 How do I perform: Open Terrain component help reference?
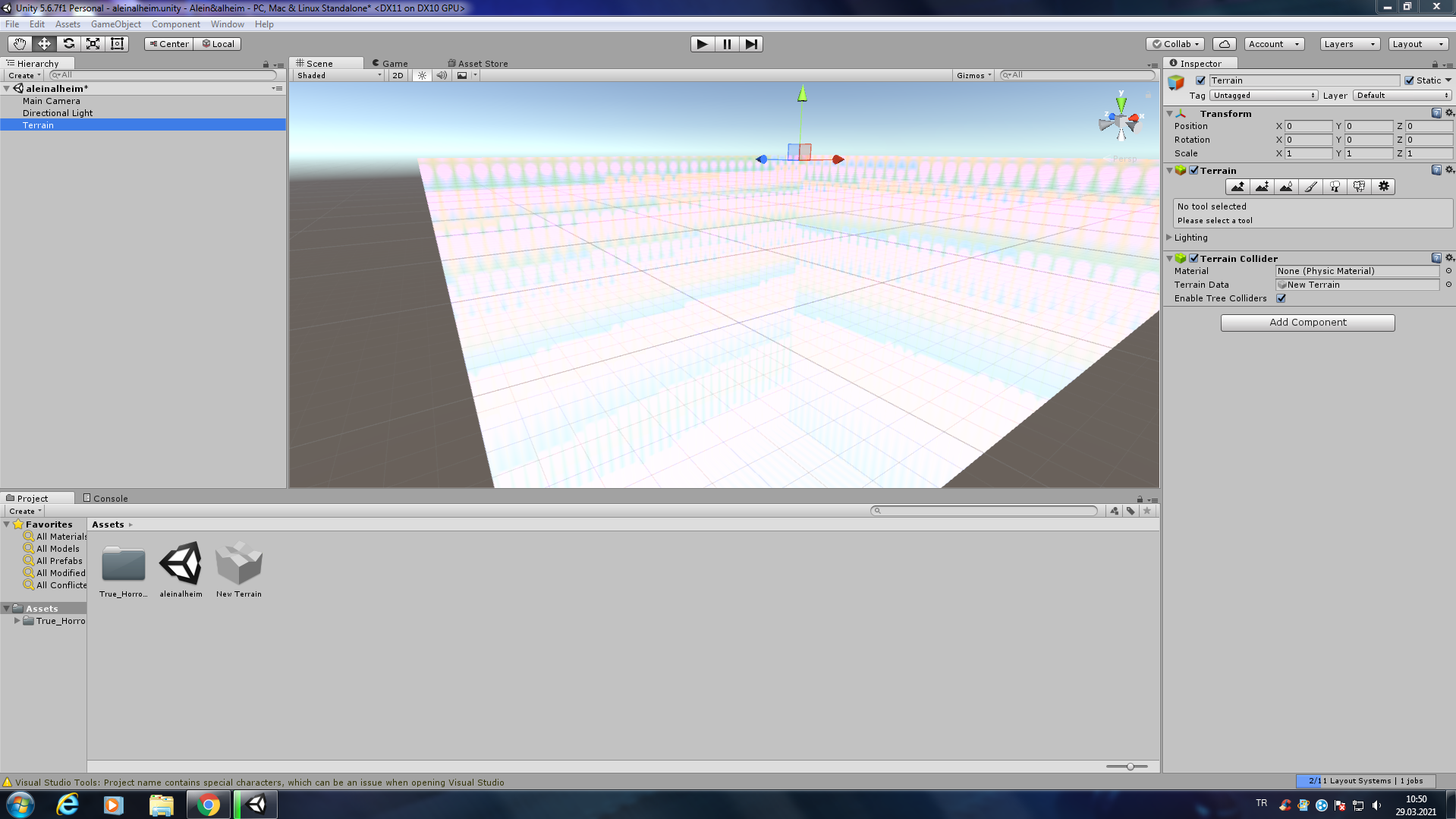(1436, 170)
